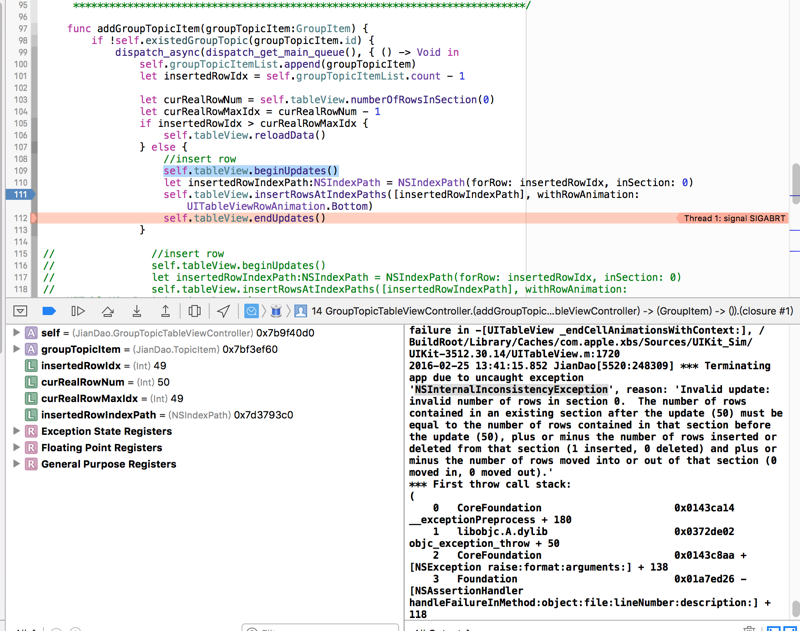Click line number 100 in the gutter
Viewport: 800px width, 631px height.
pyautogui.click(x=20, y=64)
